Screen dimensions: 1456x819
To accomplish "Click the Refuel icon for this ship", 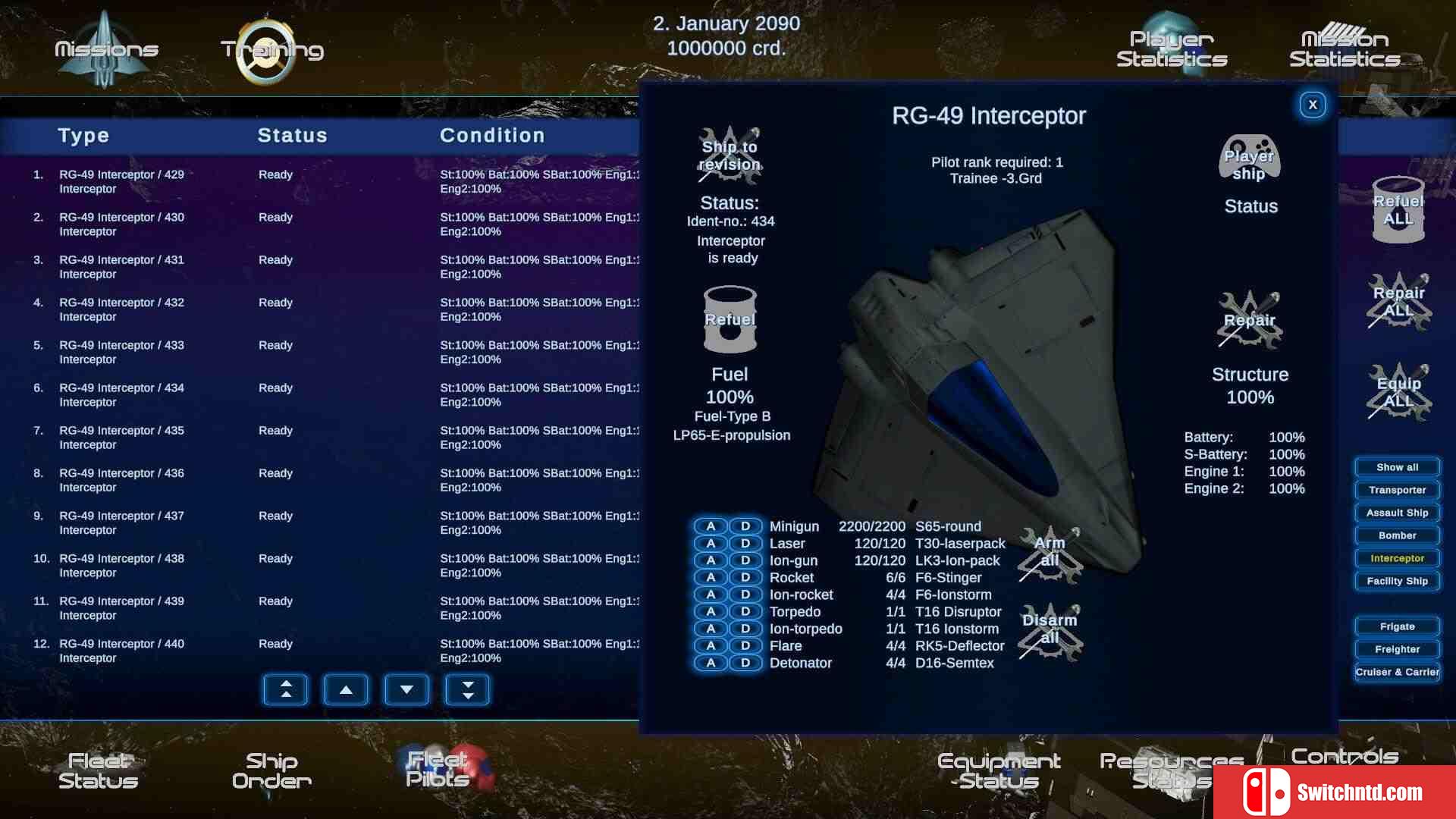I will (x=730, y=318).
